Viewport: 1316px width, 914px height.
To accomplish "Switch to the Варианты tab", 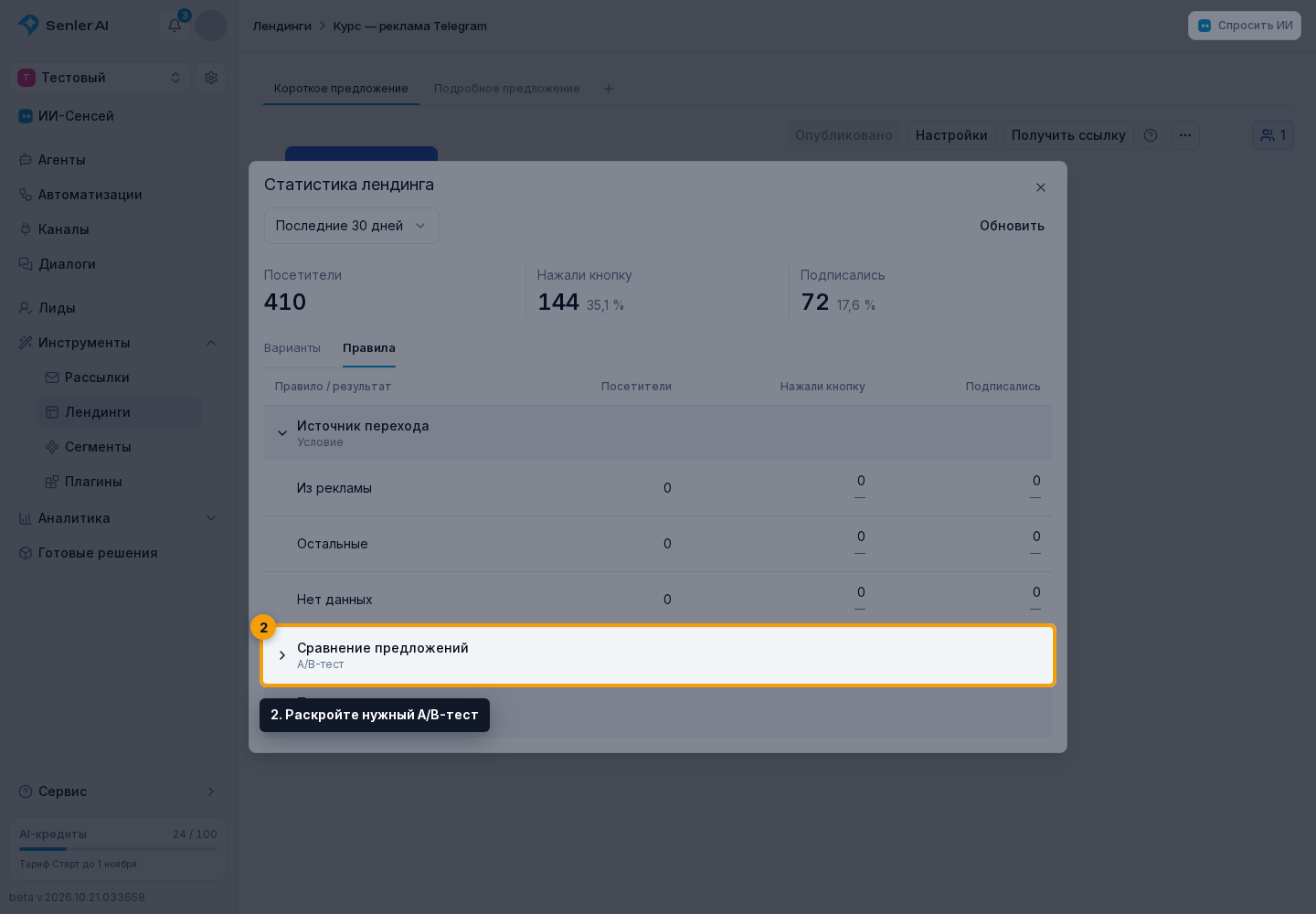I will 292,348.
